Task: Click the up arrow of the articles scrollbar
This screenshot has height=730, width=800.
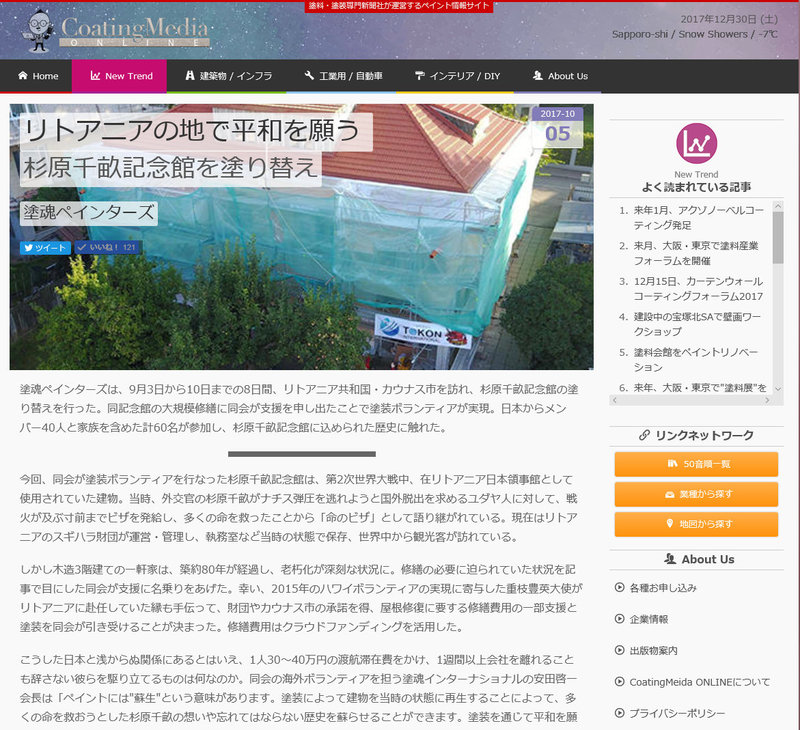Action: pyautogui.click(x=778, y=206)
